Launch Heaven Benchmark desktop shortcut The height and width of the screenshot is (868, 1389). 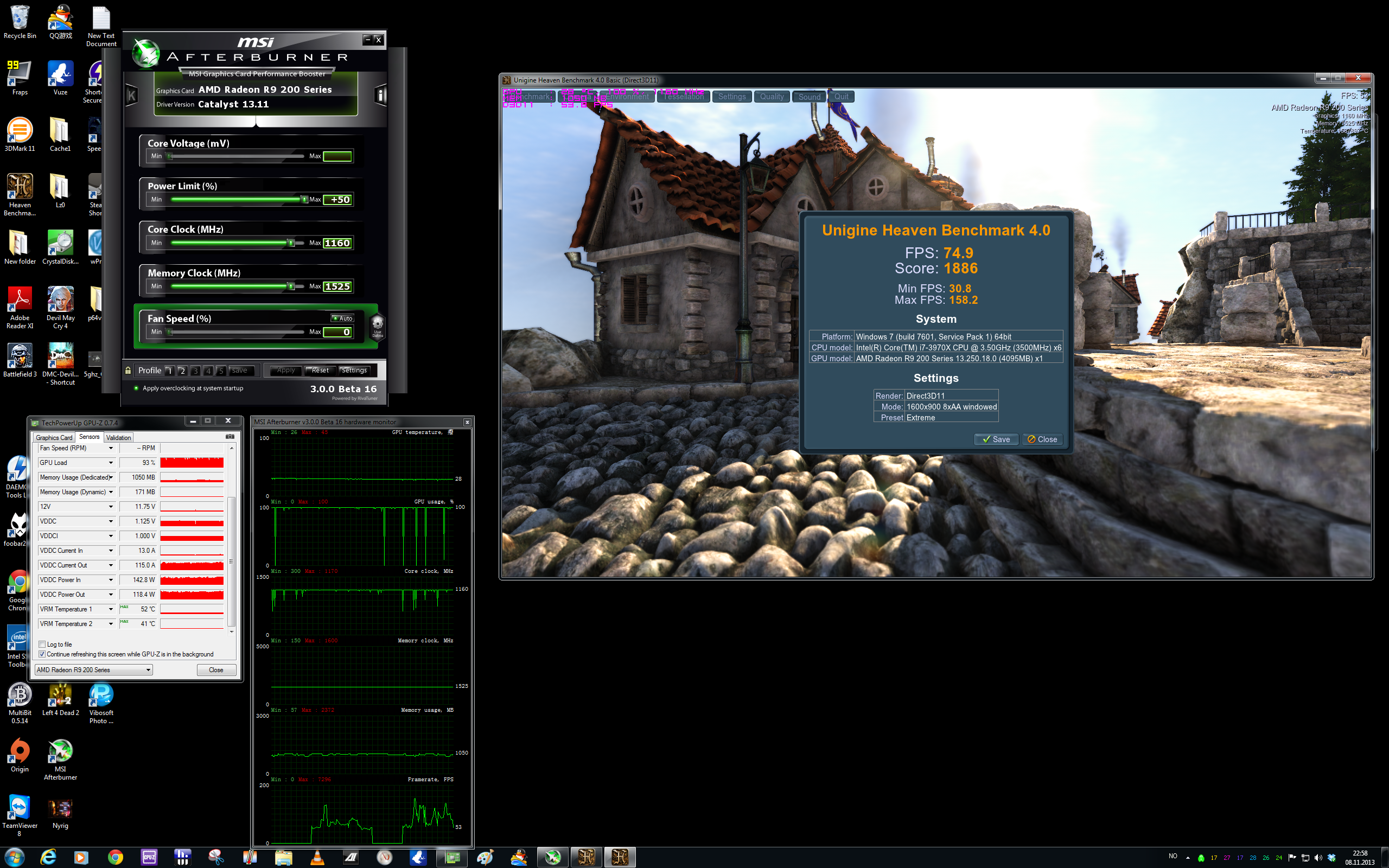(x=20, y=194)
